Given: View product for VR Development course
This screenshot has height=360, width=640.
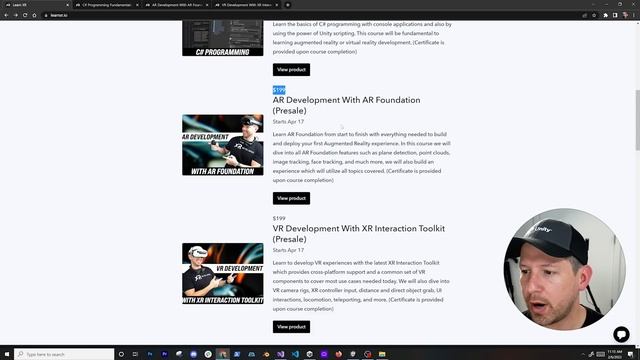Looking at the screenshot, I should click(x=291, y=327).
